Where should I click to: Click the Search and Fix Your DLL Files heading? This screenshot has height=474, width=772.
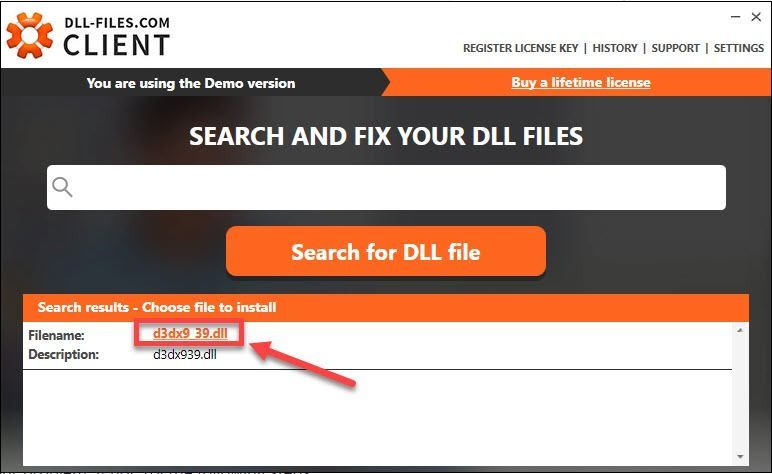click(386, 136)
